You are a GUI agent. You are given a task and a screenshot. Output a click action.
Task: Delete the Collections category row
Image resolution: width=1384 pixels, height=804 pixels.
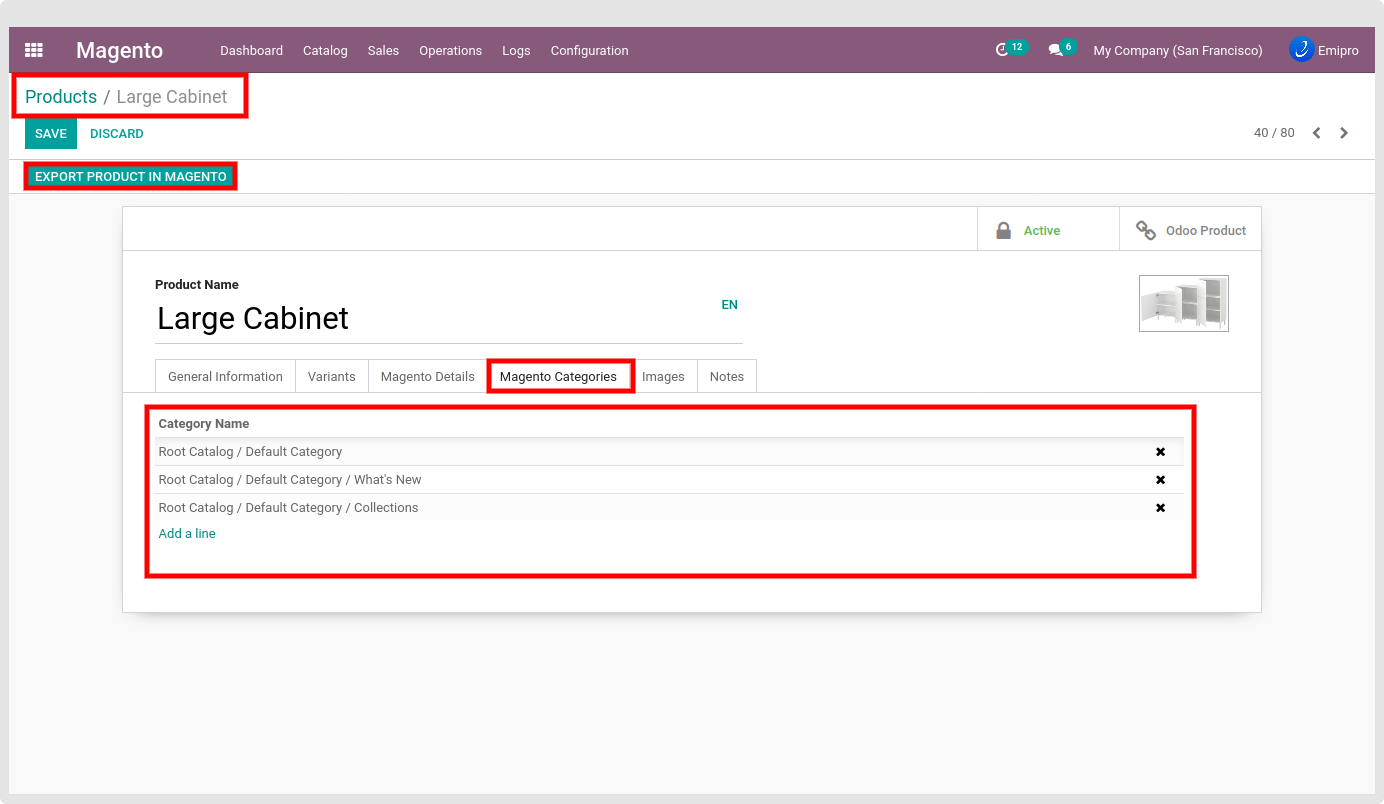[1161, 508]
